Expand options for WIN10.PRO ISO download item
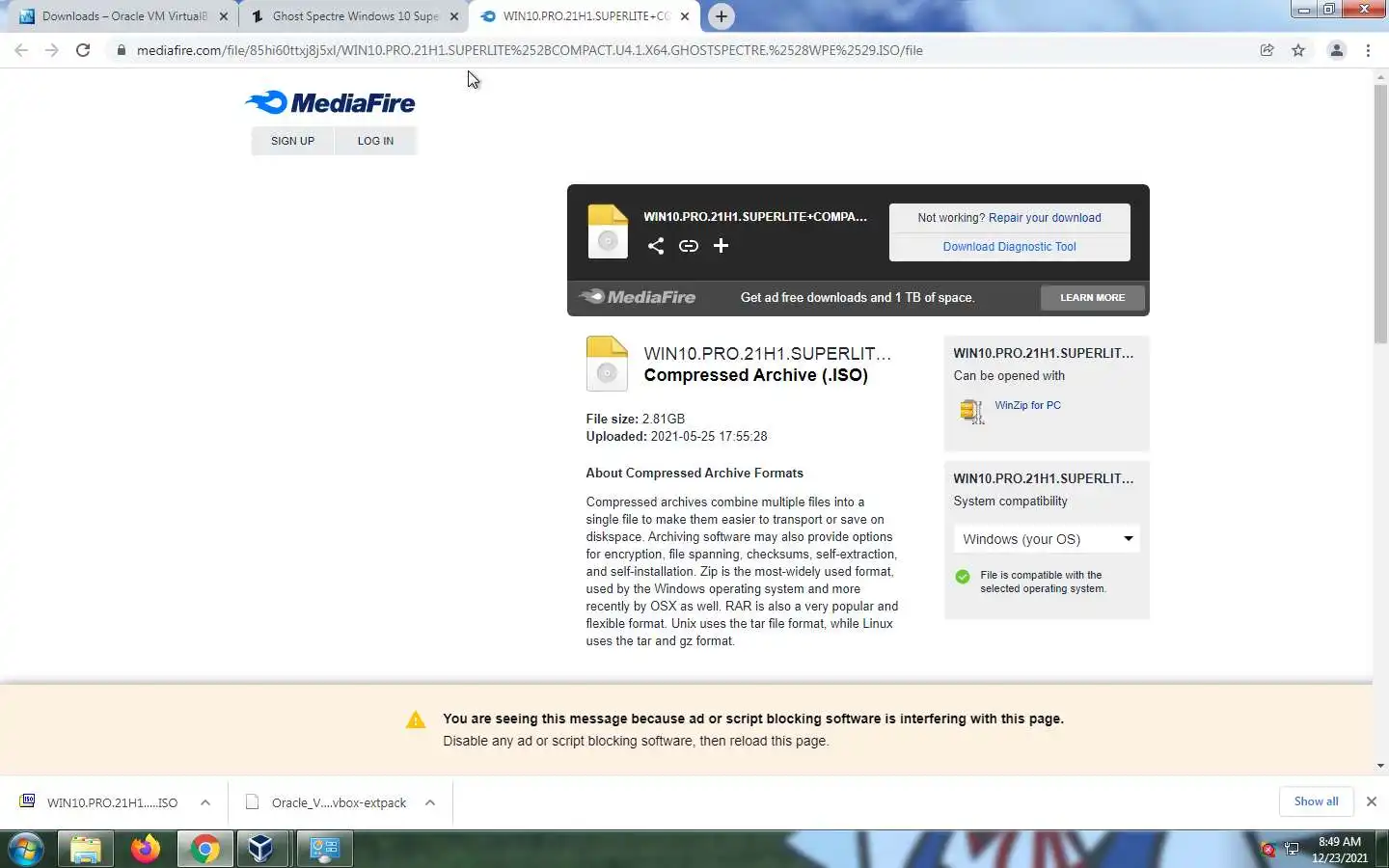 [x=205, y=802]
